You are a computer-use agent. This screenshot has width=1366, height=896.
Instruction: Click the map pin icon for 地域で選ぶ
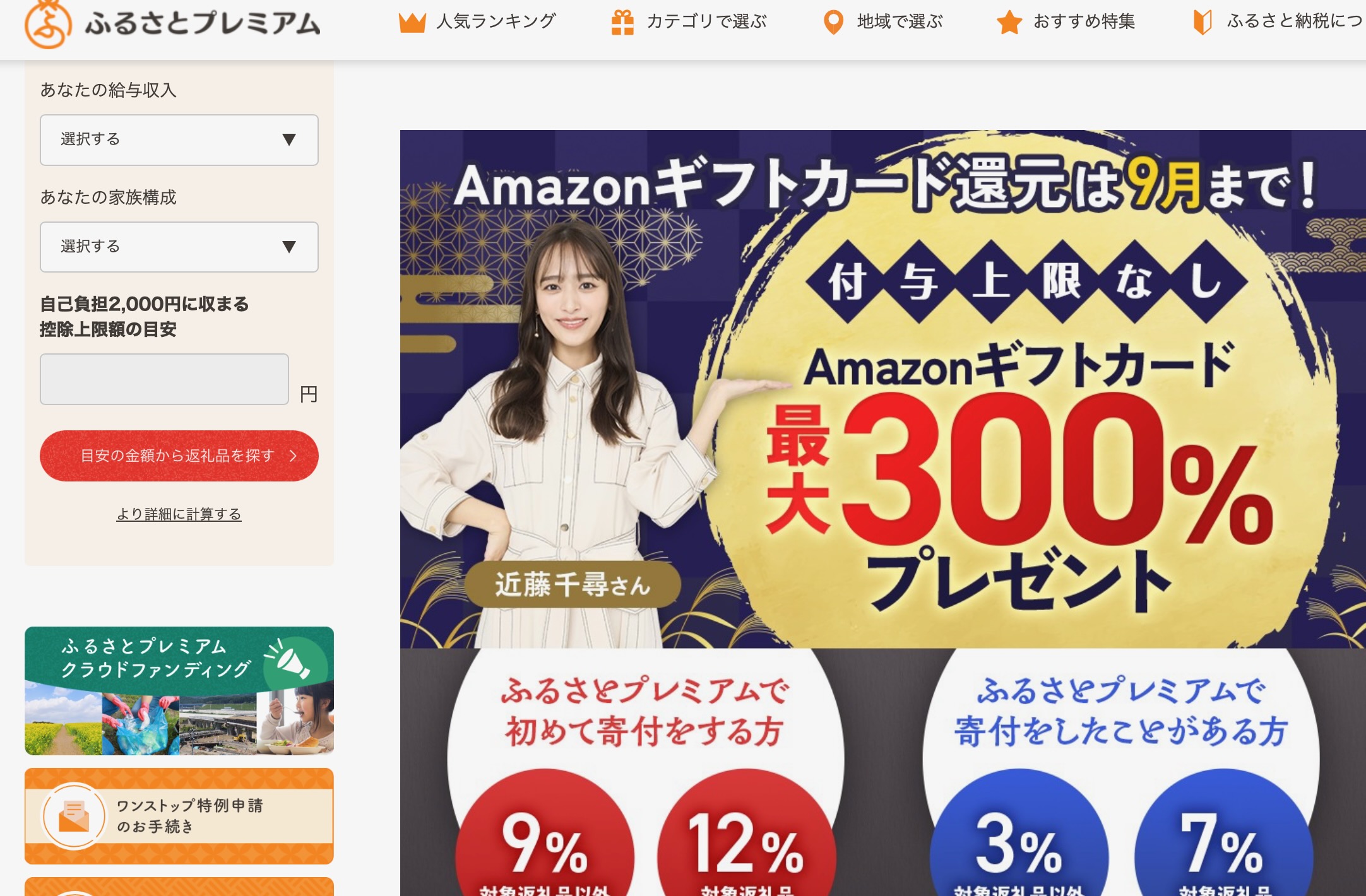pos(834,22)
